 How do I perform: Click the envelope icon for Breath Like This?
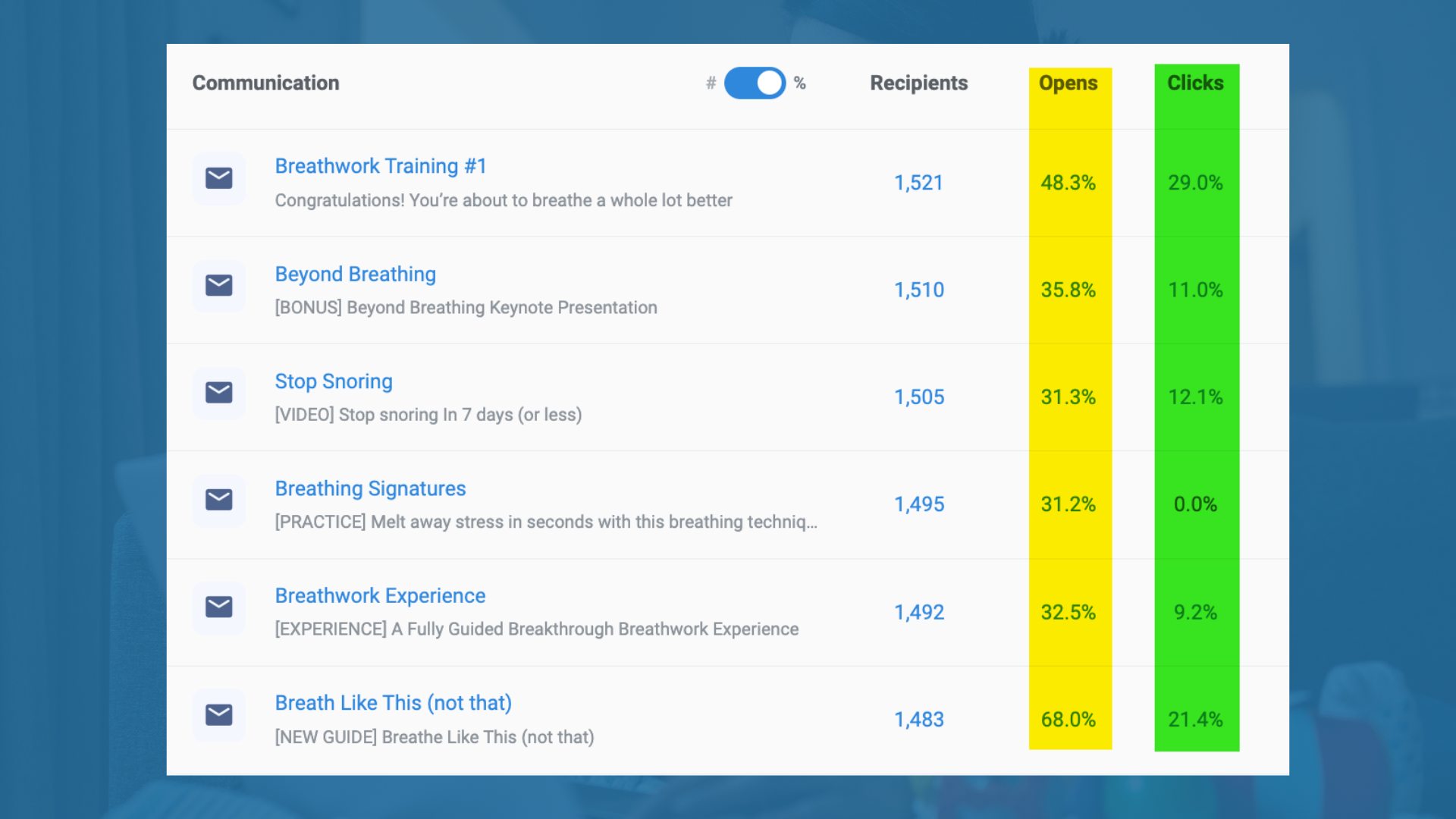(218, 715)
